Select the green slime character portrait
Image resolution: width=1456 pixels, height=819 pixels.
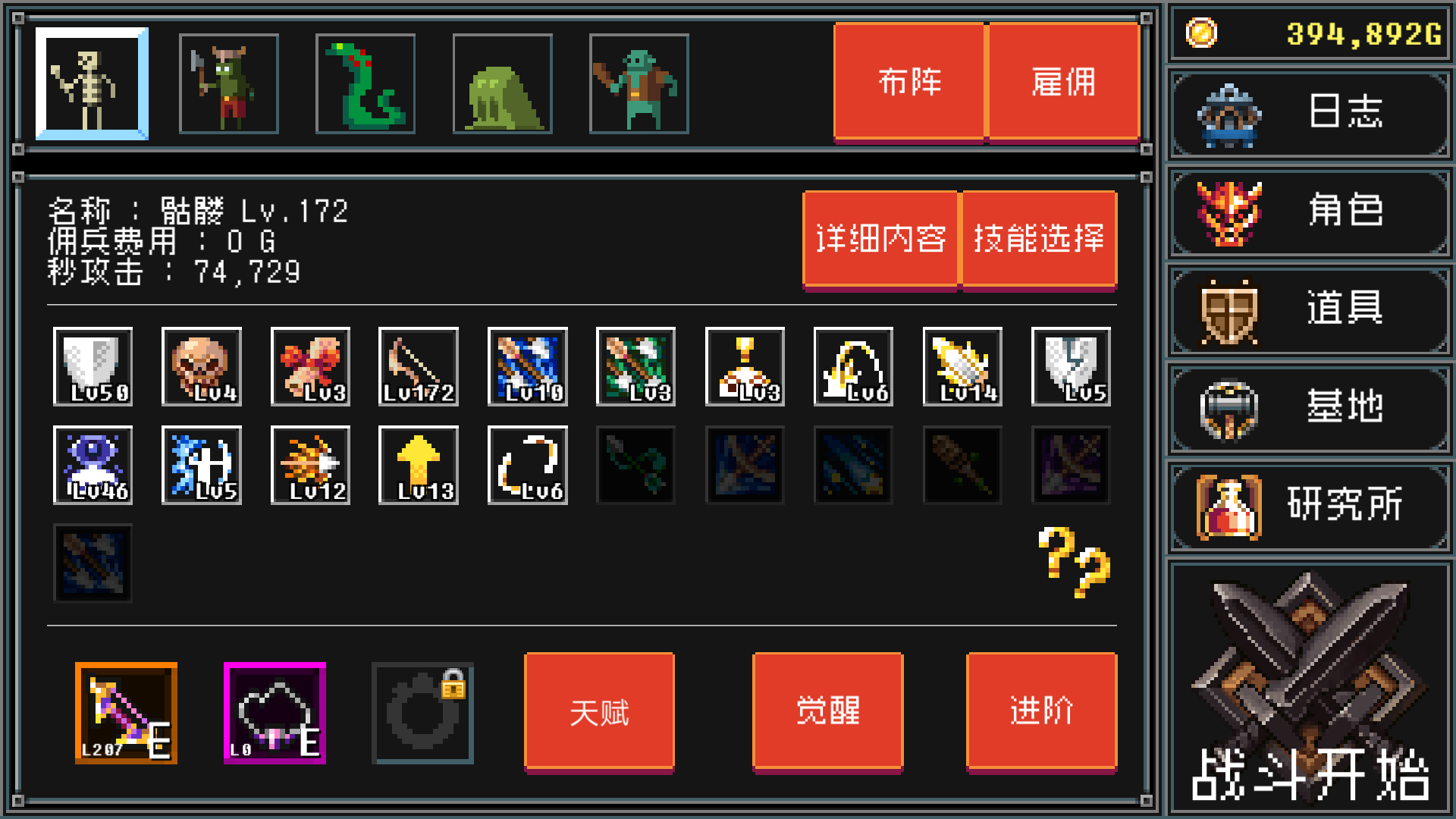point(503,84)
